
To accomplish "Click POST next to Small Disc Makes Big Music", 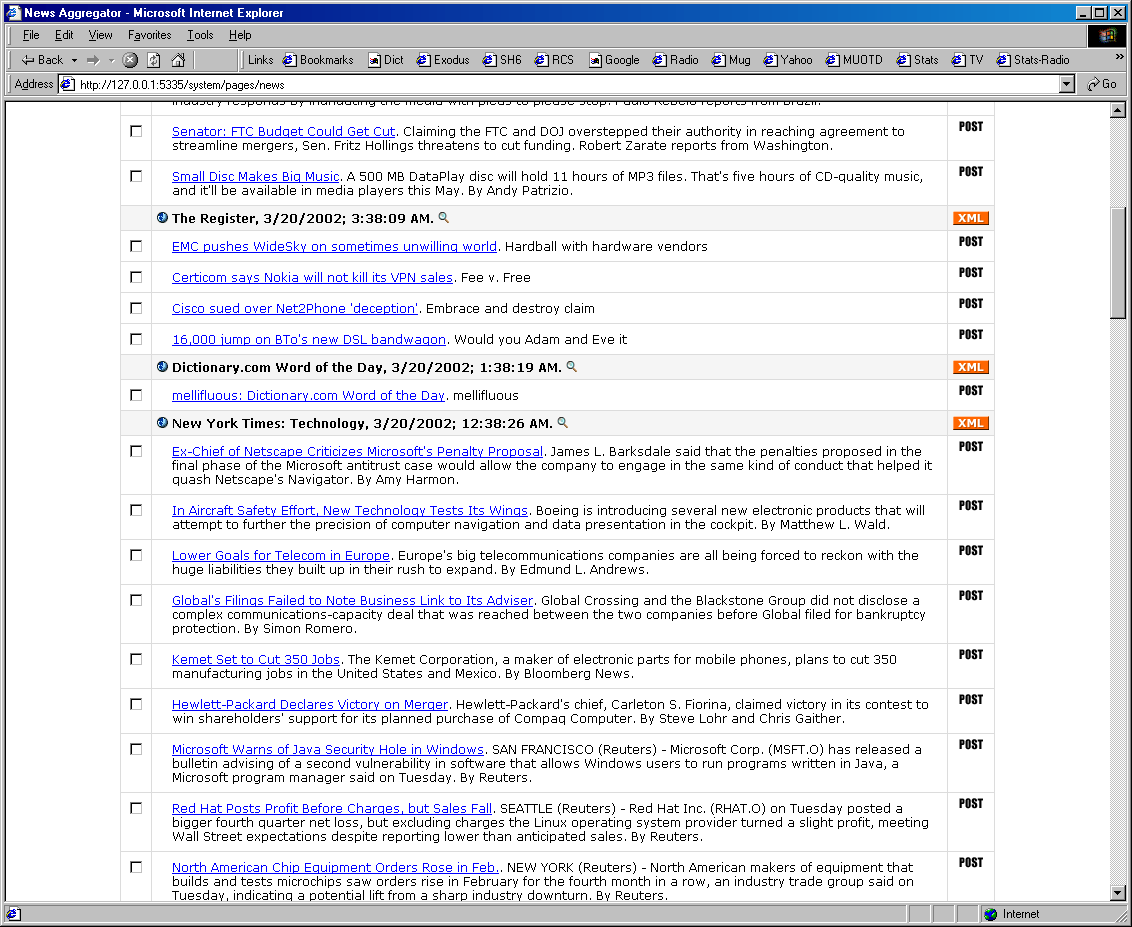I will [x=970, y=171].
